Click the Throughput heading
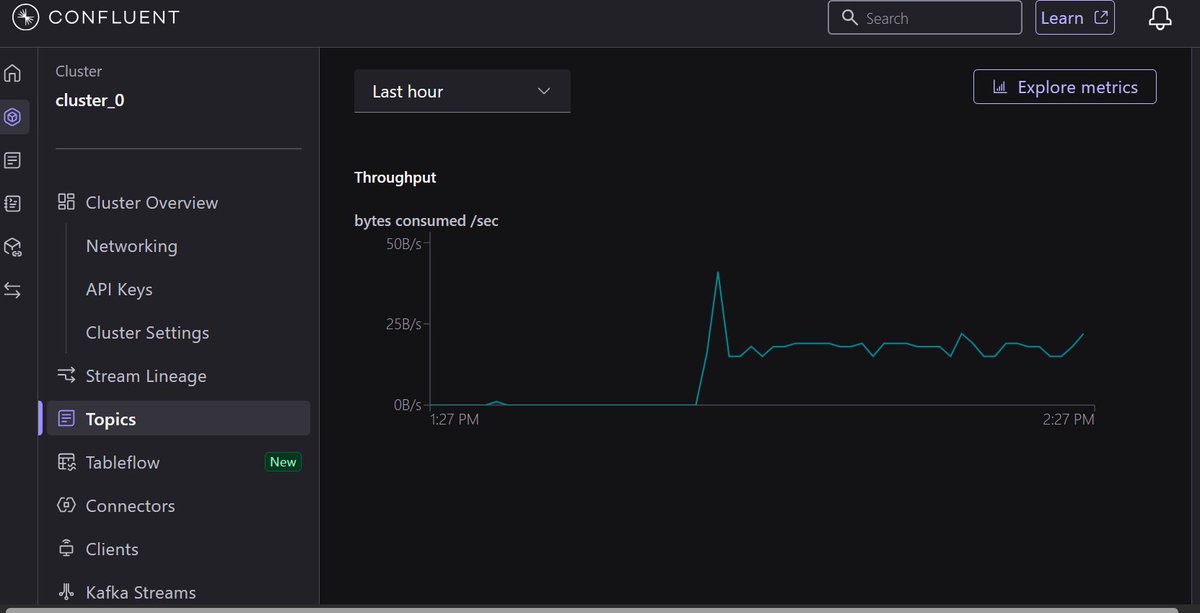The height and width of the screenshot is (613, 1200). pos(395,177)
